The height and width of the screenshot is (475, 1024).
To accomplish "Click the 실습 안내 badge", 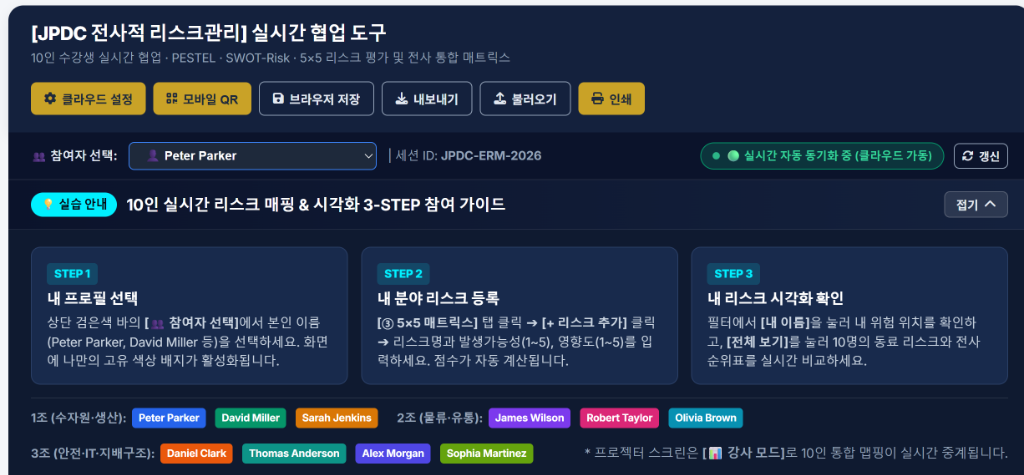I will [x=74, y=205].
